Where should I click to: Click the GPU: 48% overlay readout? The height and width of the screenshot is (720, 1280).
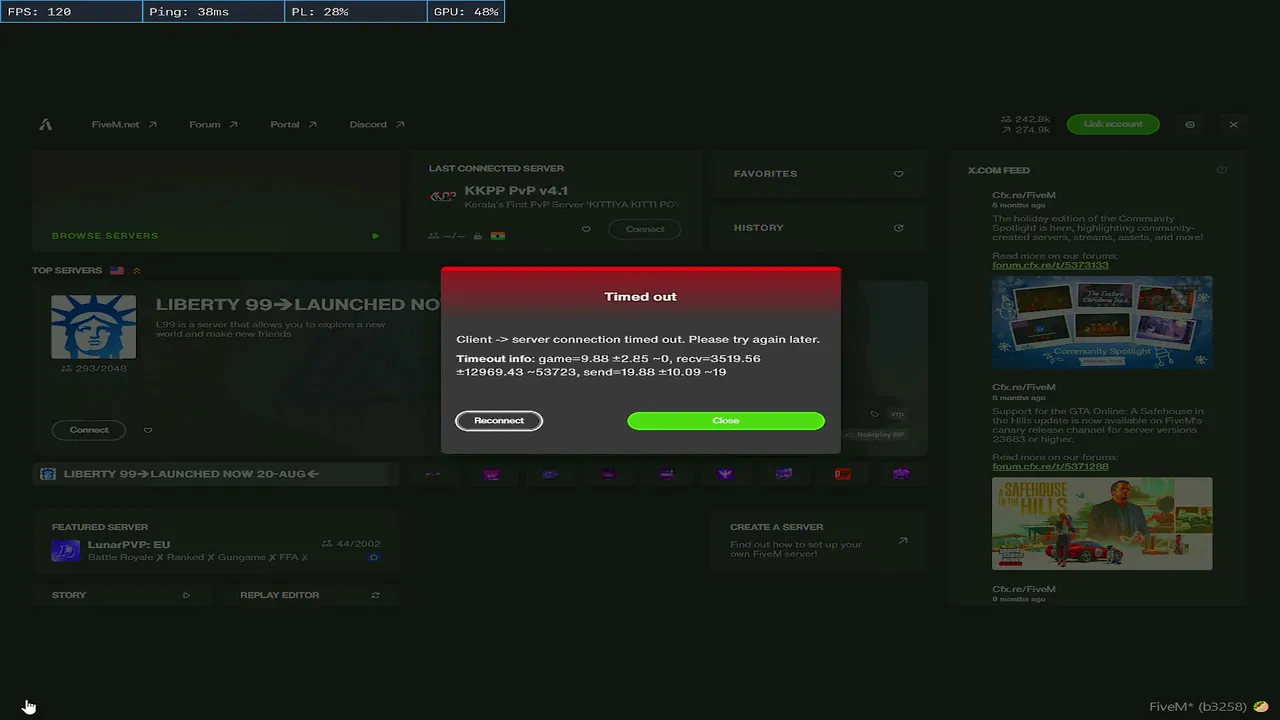[466, 12]
